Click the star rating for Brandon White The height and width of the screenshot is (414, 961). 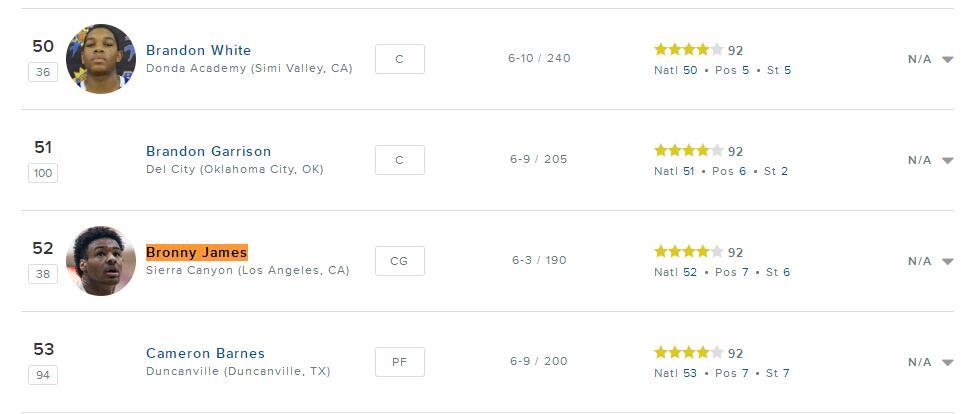coord(689,50)
